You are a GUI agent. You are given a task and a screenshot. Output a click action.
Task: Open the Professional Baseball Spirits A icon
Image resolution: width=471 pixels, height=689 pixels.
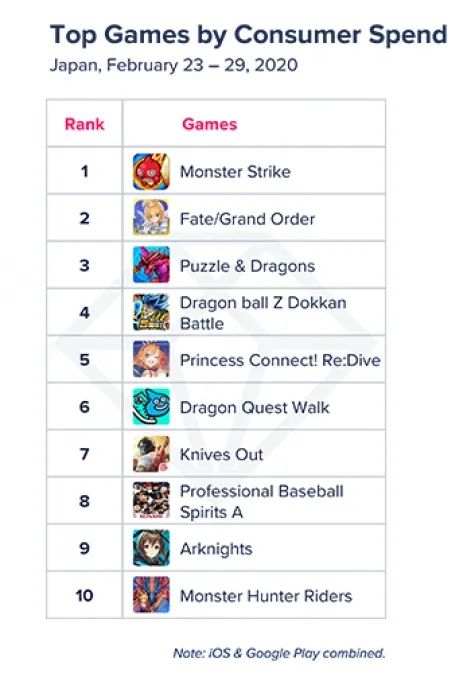point(151,501)
